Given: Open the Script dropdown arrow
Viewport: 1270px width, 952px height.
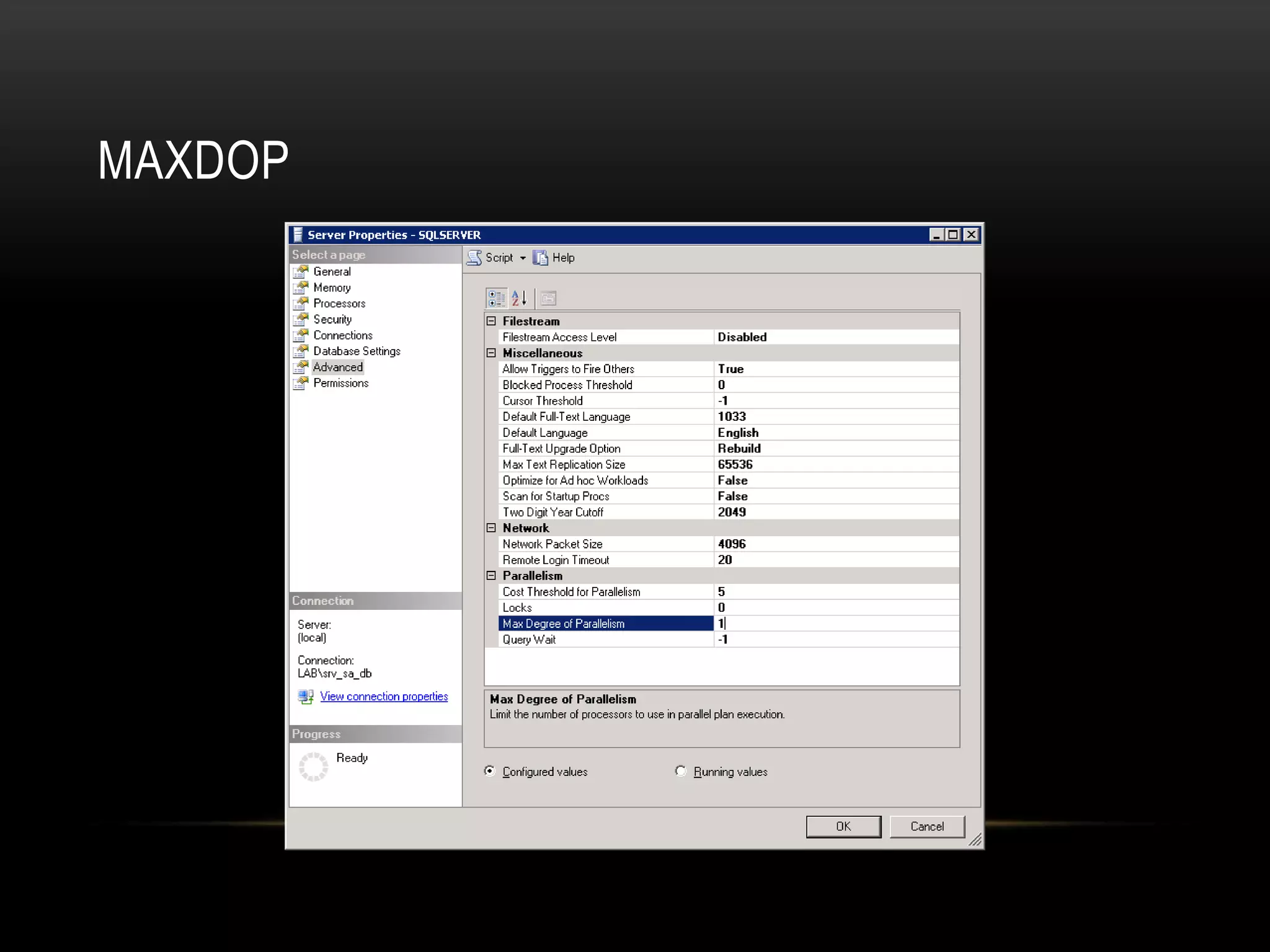Looking at the screenshot, I should [x=523, y=258].
